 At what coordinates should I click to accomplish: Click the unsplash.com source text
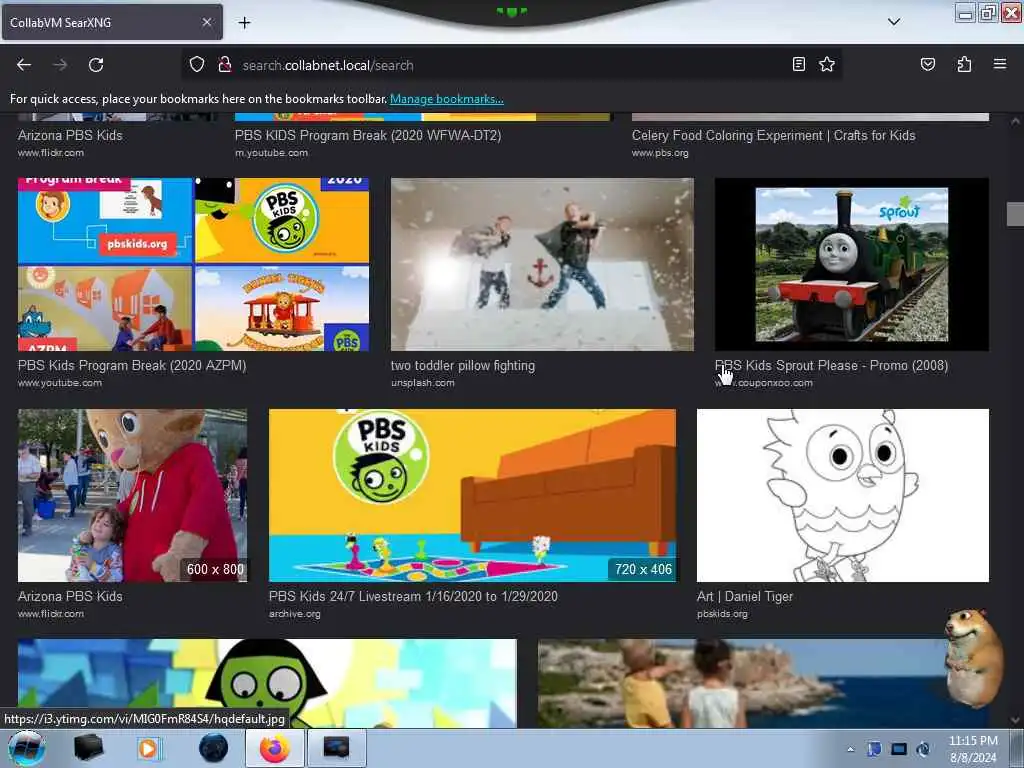(423, 383)
